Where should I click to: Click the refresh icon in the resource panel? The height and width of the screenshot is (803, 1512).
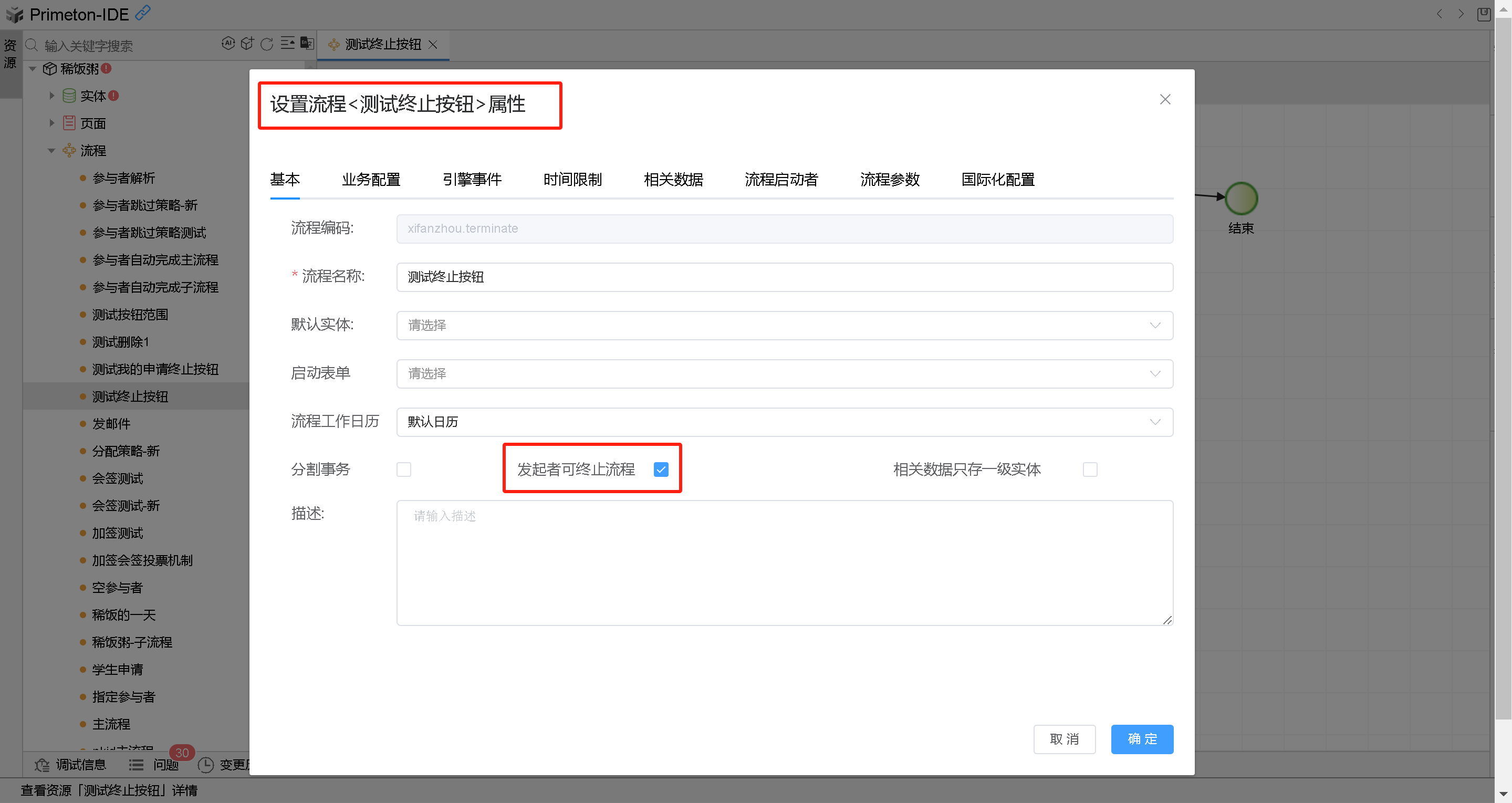click(266, 44)
